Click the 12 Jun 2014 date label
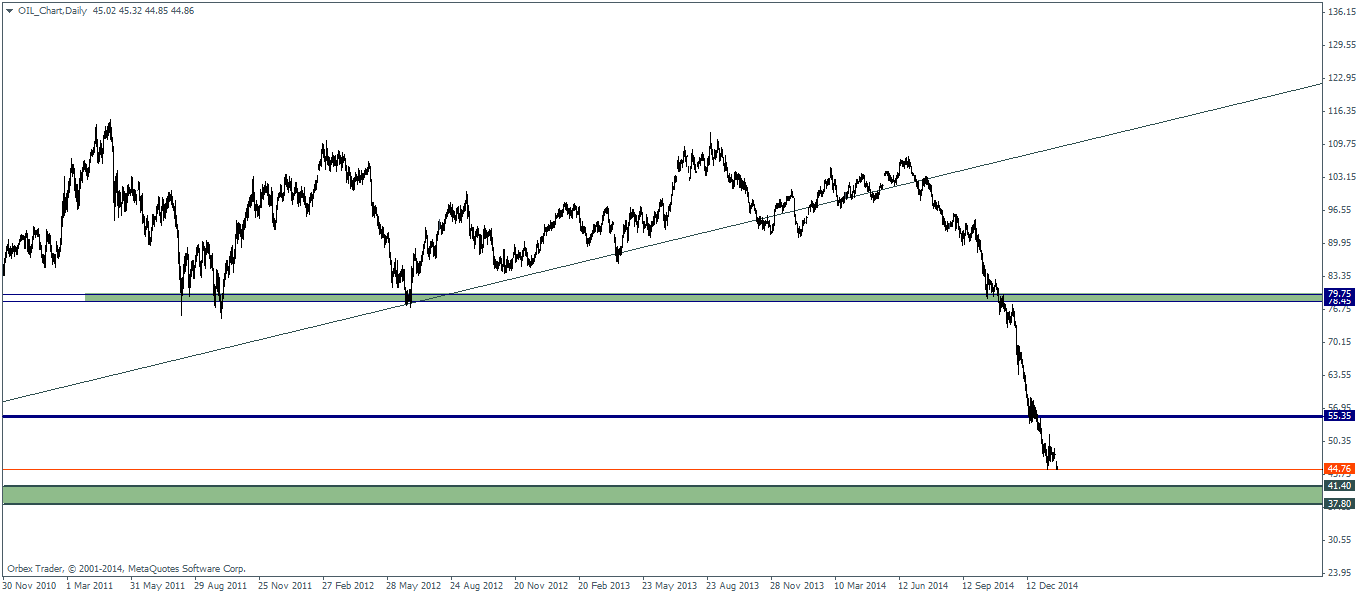This screenshot has width=1362, height=594. 925,585
